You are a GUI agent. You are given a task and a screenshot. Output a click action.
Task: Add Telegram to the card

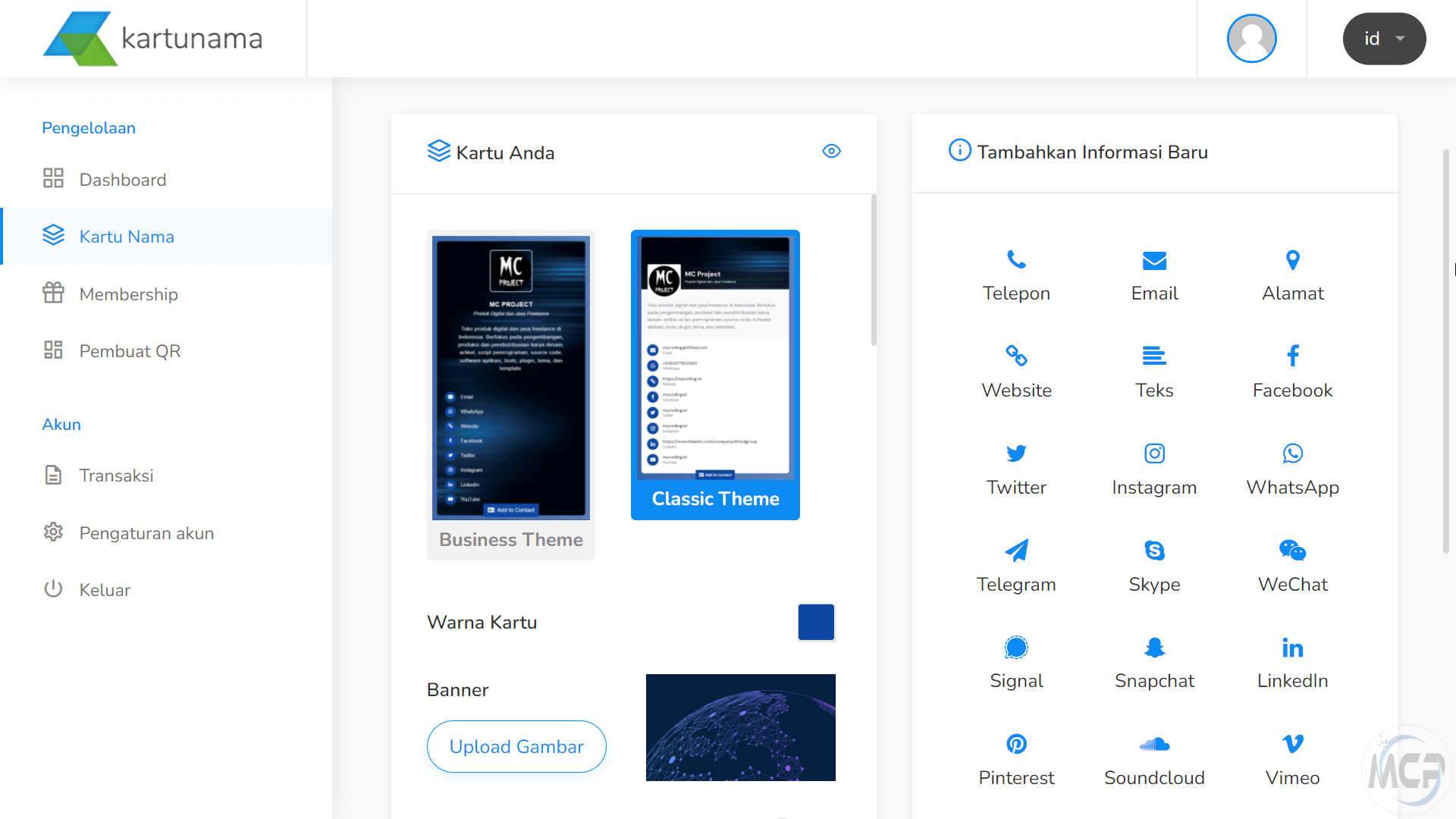(x=1016, y=566)
